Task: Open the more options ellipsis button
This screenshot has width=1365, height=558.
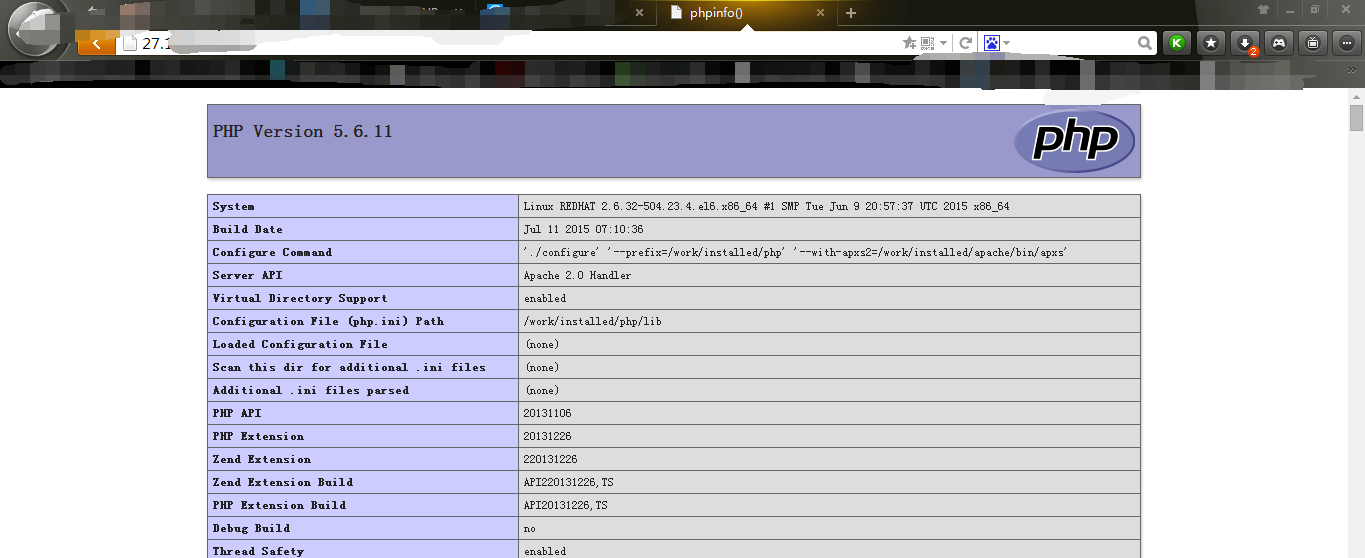Action: pyautogui.click(x=1346, y=43)
